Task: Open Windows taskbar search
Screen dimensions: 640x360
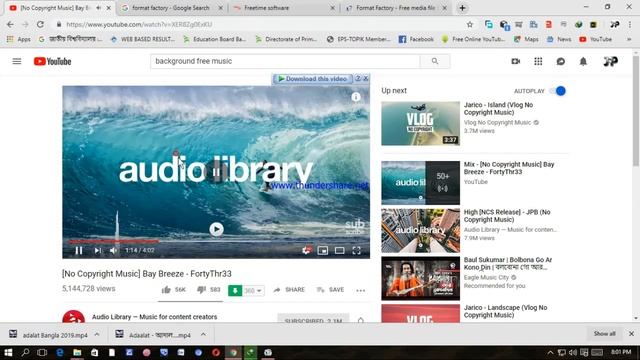Action: (x=25, y=352)
